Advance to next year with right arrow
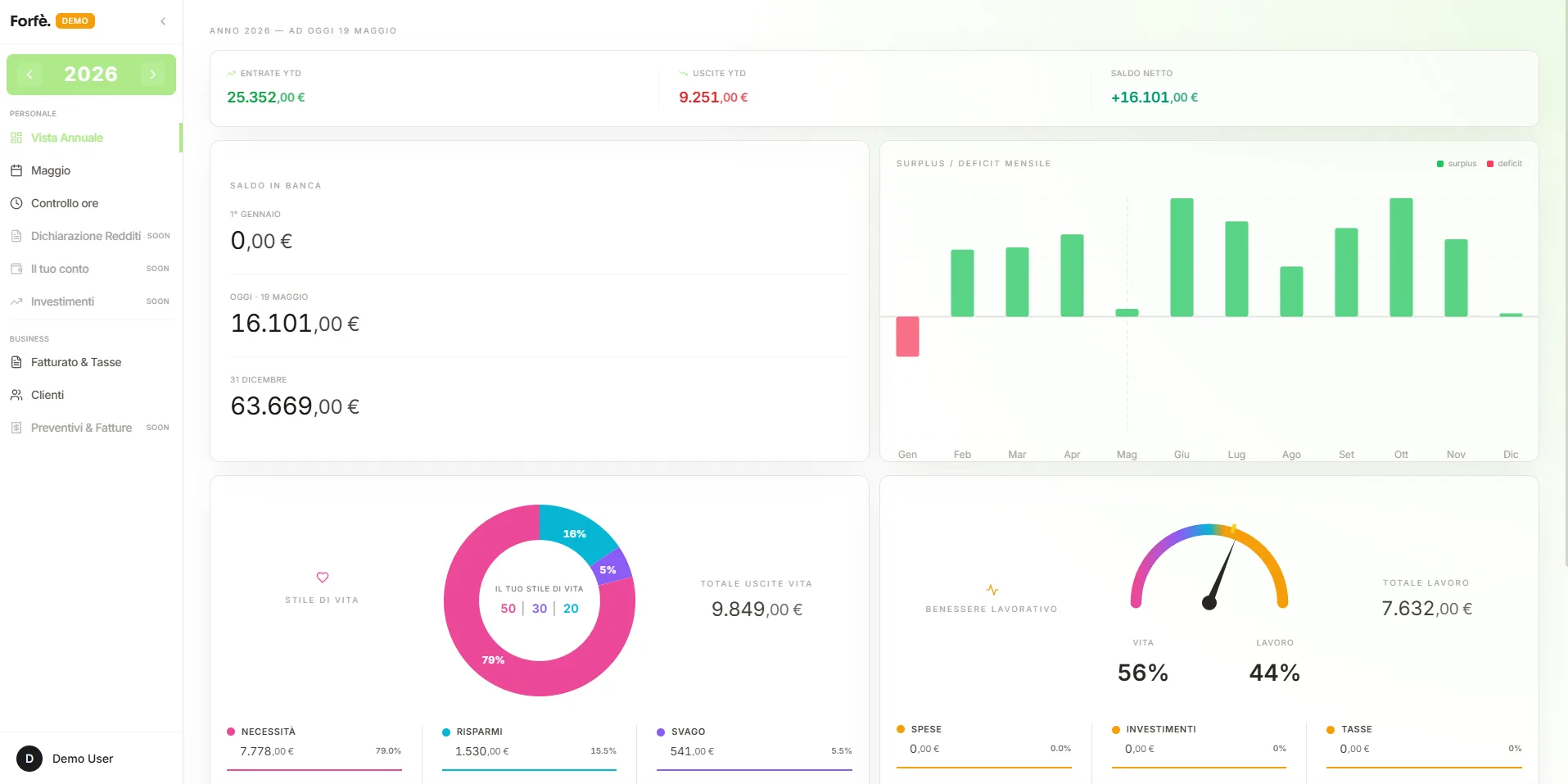 coord(152,75)
